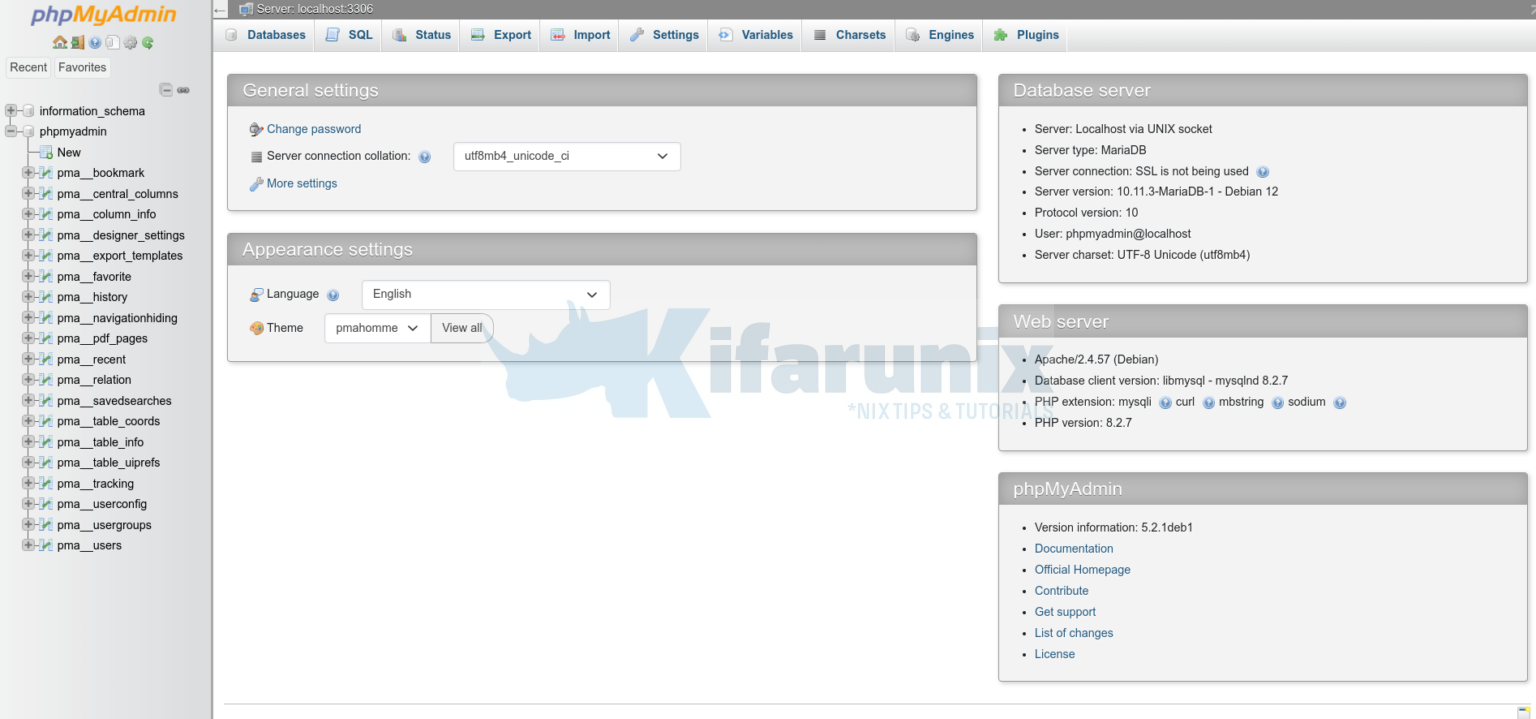Select the Export tool in the top toolbar
The width and height of the screenshot is (1536, 719).
click(x=499, y=34)
